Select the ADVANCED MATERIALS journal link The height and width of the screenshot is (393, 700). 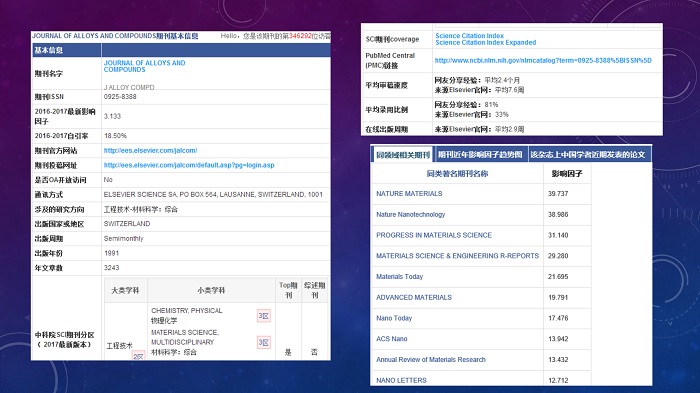click(x=413, y=297)
